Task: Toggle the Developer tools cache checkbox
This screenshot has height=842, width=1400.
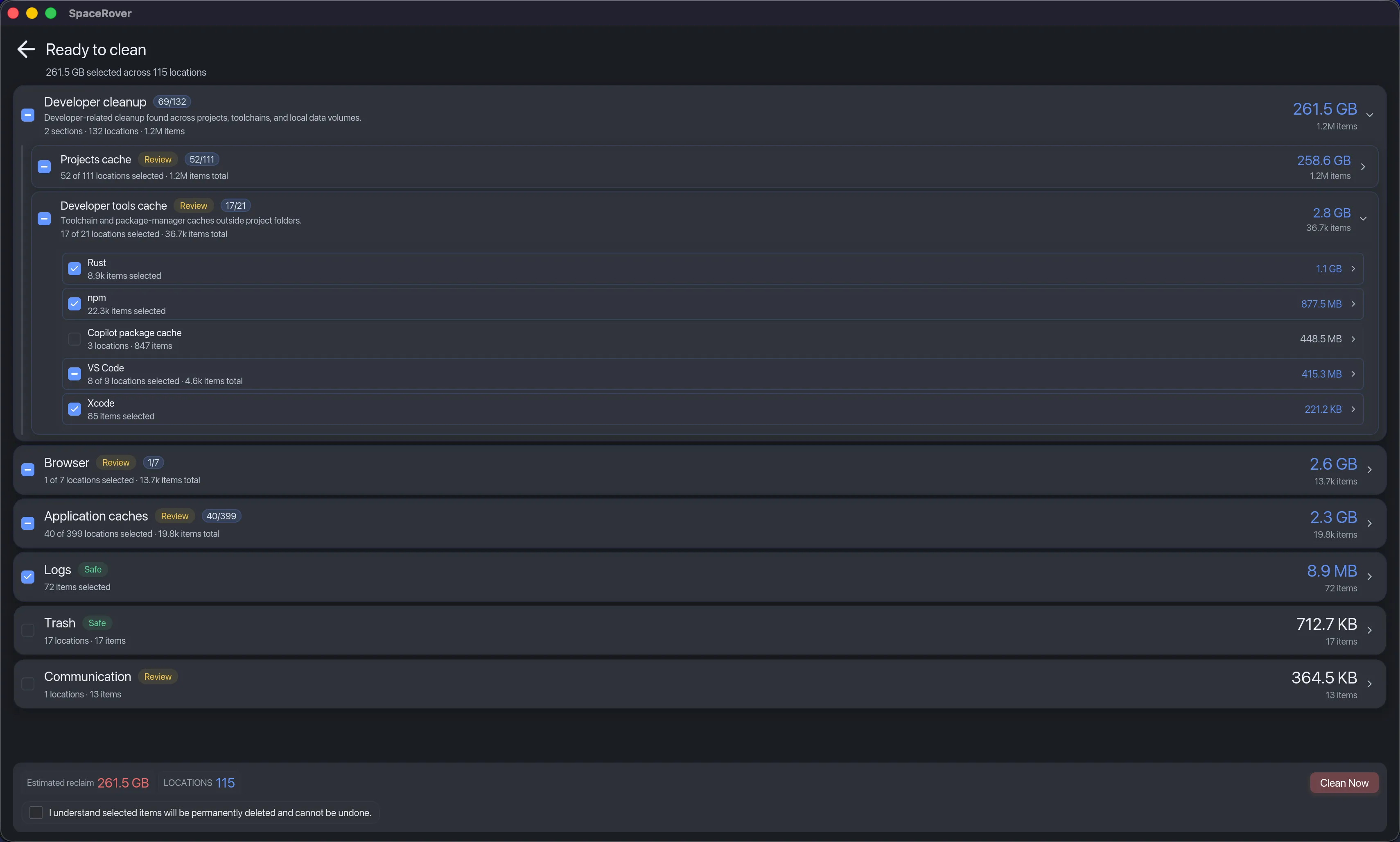Action: (x=44, y=219)
